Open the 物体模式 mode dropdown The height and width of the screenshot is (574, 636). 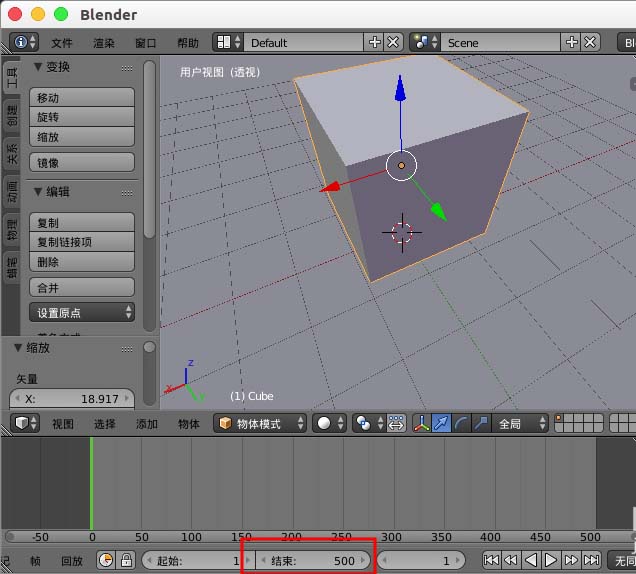coord(260,424)
